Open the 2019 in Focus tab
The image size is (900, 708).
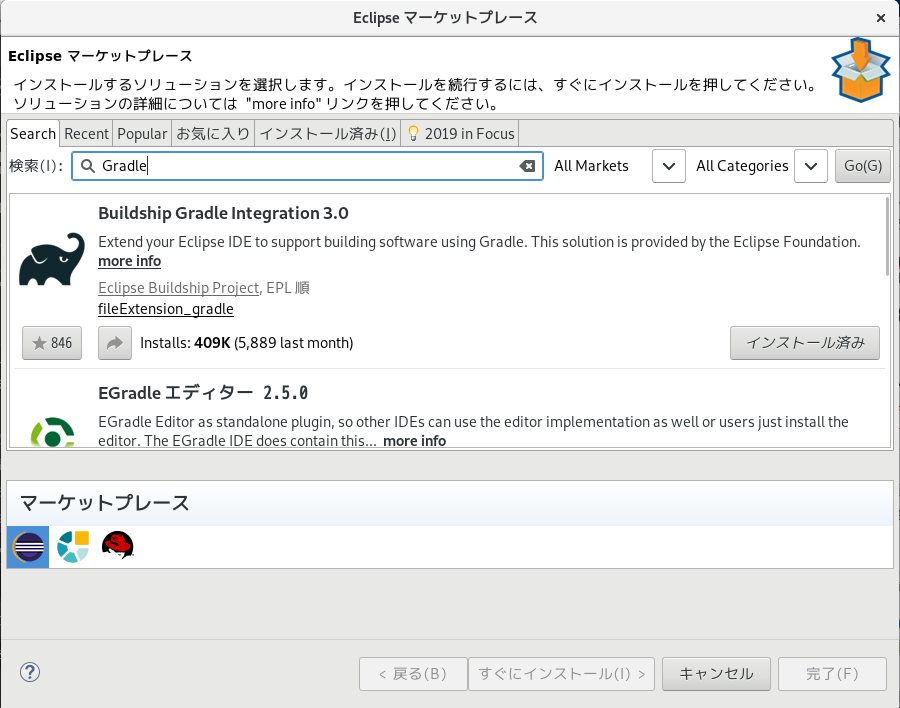(x=460, y=134)
